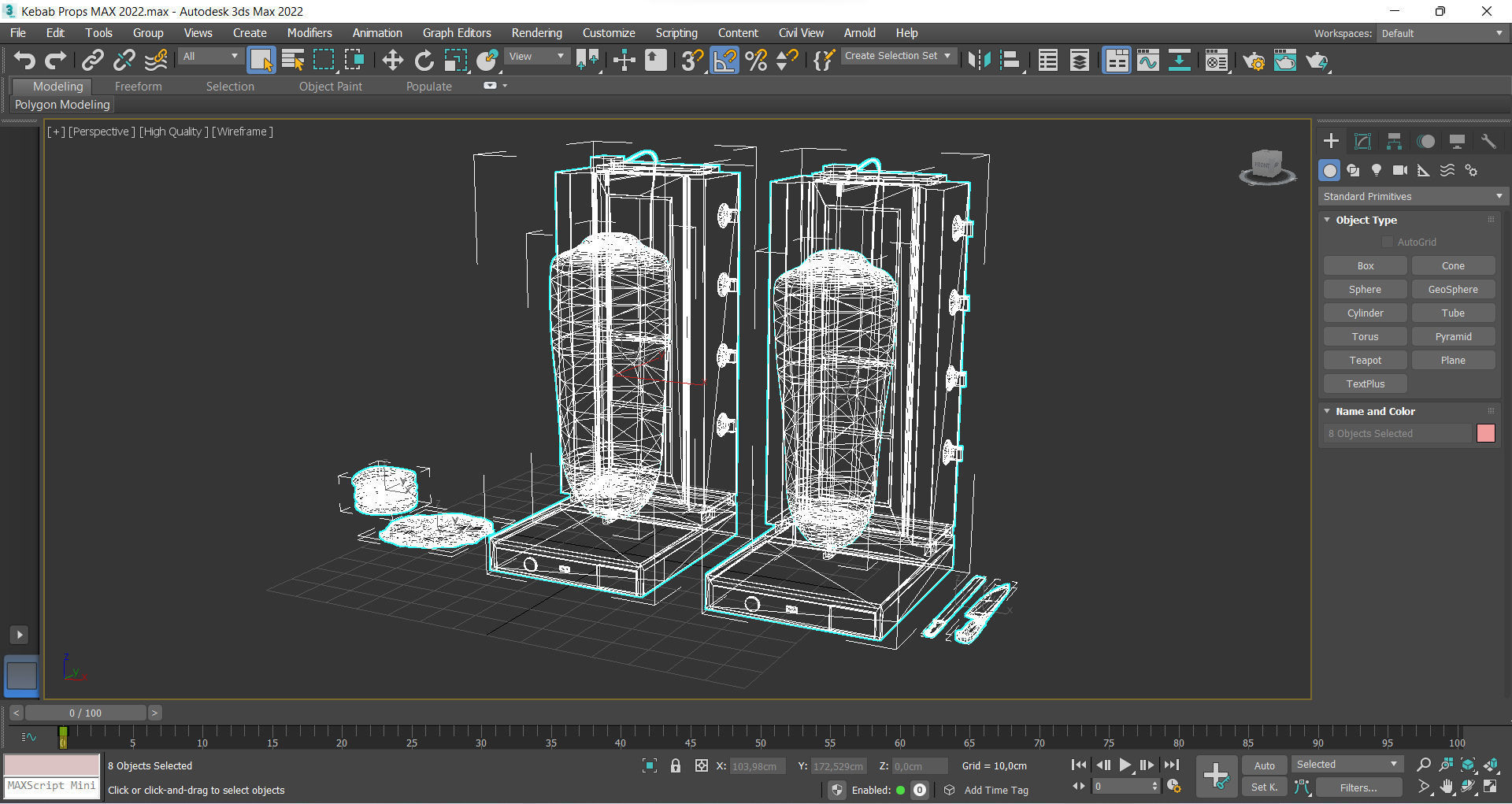Screen dimensions: 1512x804
Task: Click the Mirror tool icon
Action: 979,60
